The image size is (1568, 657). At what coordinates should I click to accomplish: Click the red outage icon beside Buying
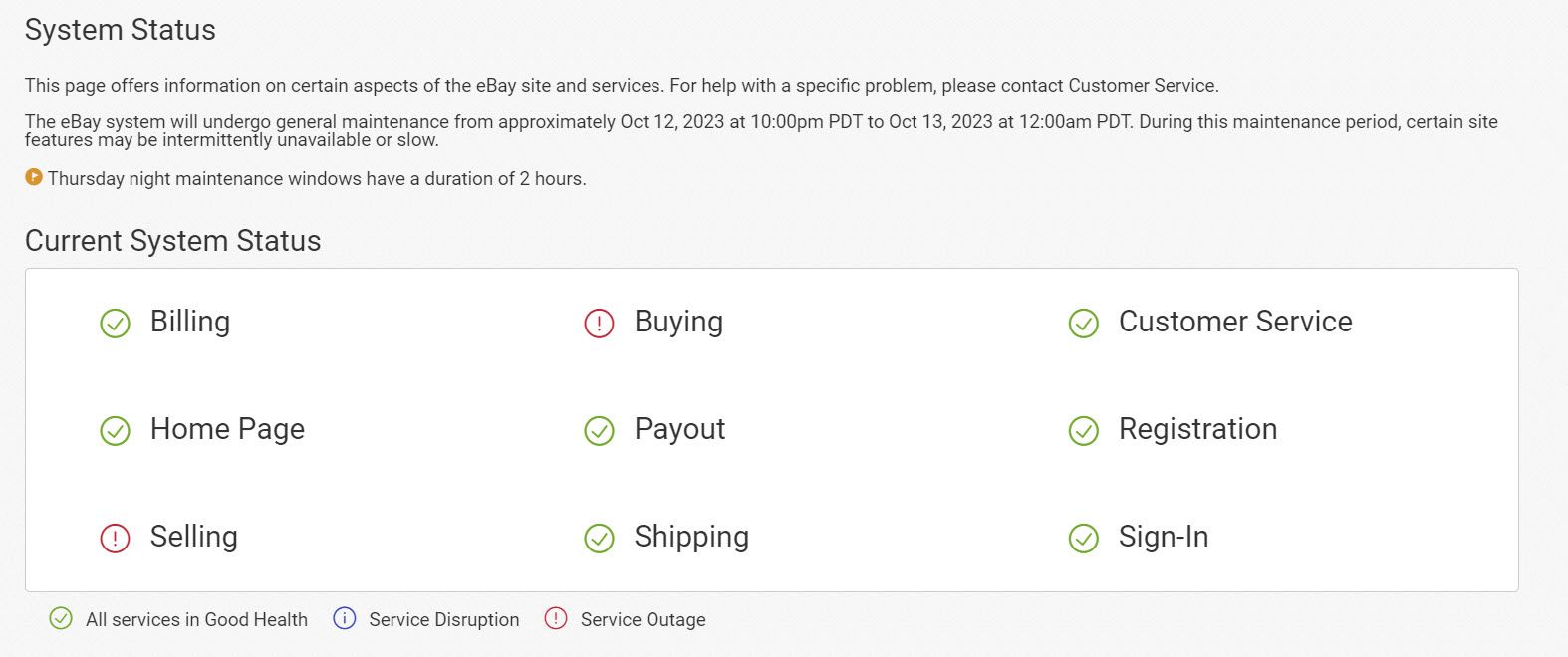tap(599, 324)
